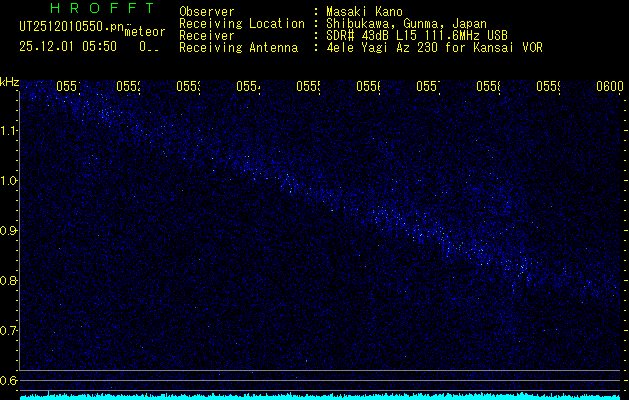Screen dimensions: 629x400
Task: Select the 0553 time marker
Action: coord(188,86)
